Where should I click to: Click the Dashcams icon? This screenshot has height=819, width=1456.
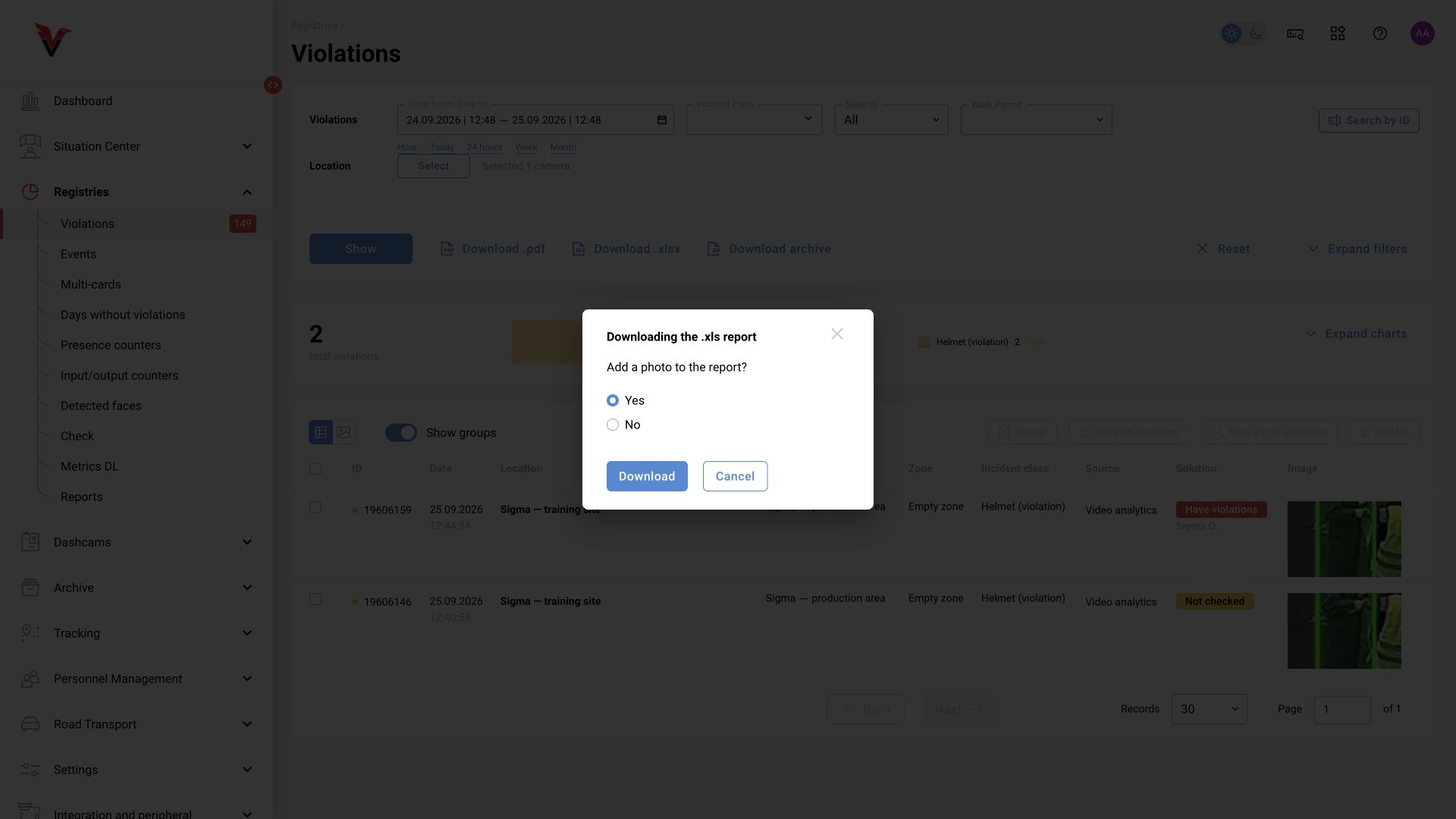pos(30,542)
